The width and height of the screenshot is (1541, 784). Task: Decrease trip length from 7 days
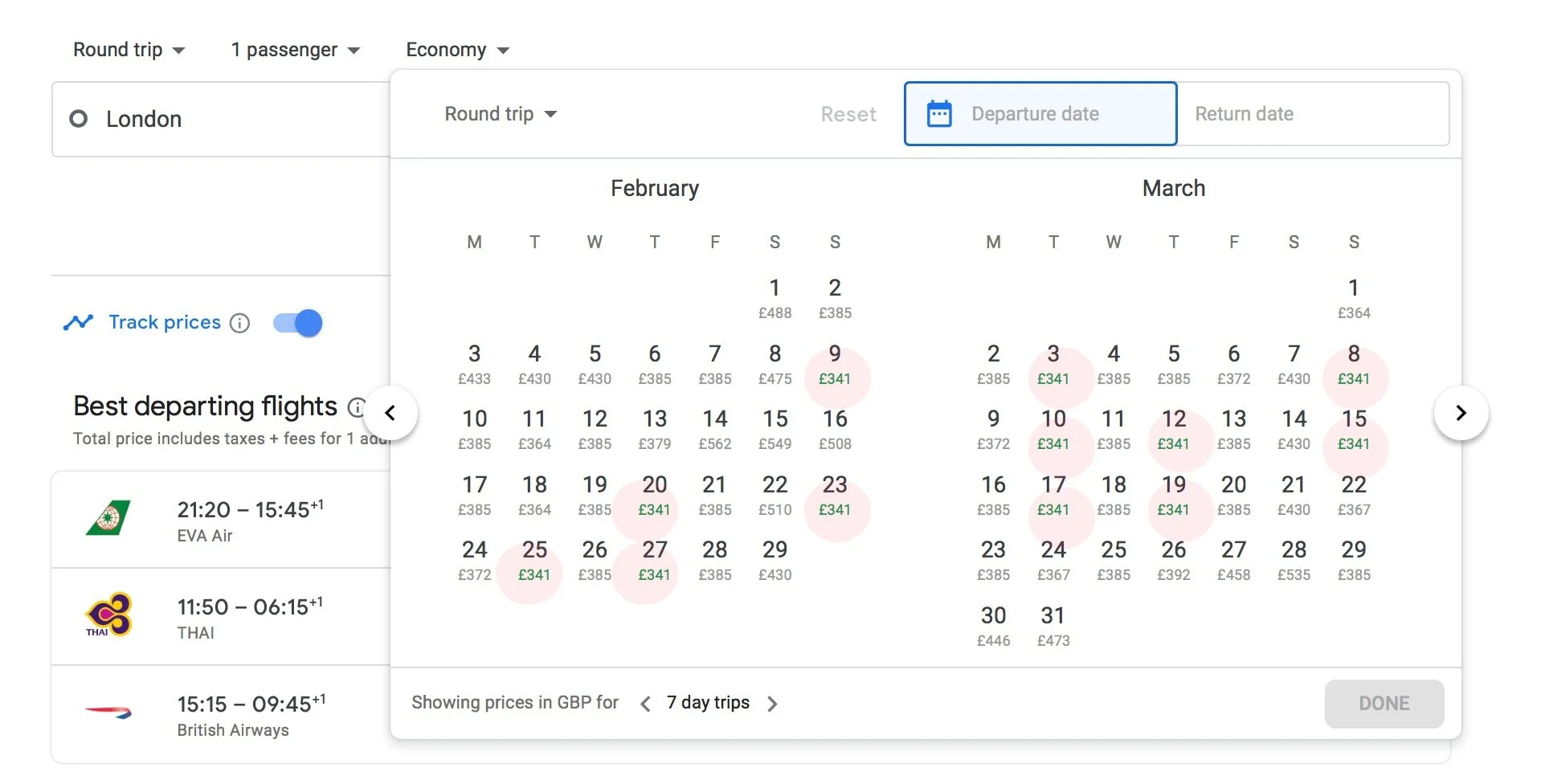click(x=645, y=704)
